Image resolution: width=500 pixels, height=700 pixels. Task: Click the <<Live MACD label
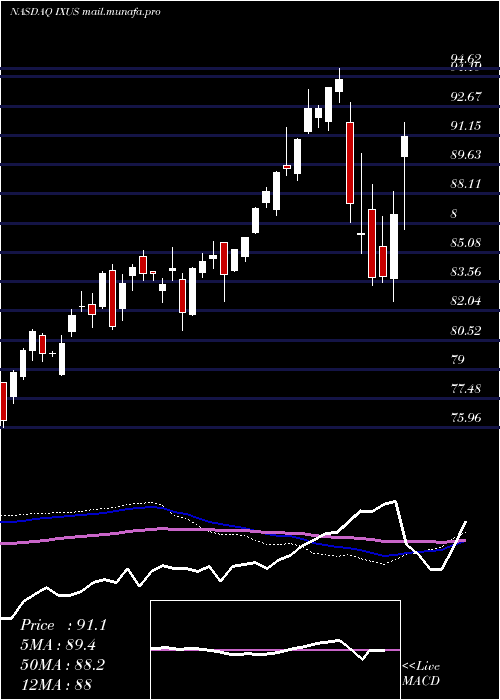[421, 674]
